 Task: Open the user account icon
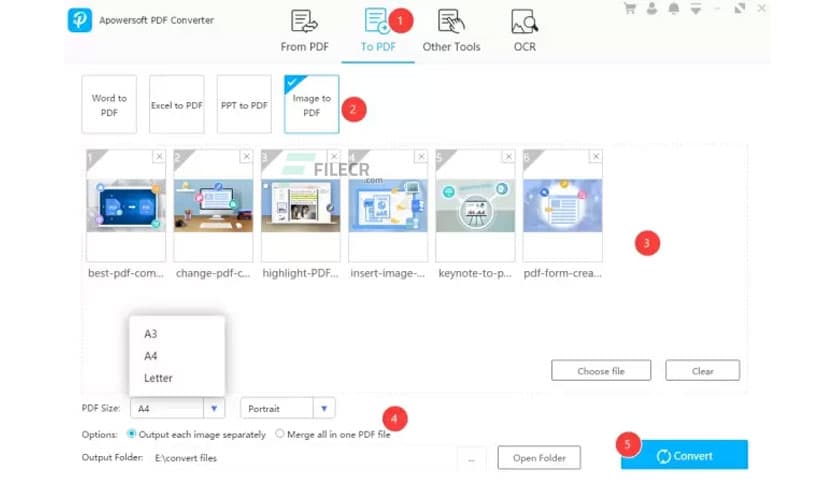tap(652, 9)
